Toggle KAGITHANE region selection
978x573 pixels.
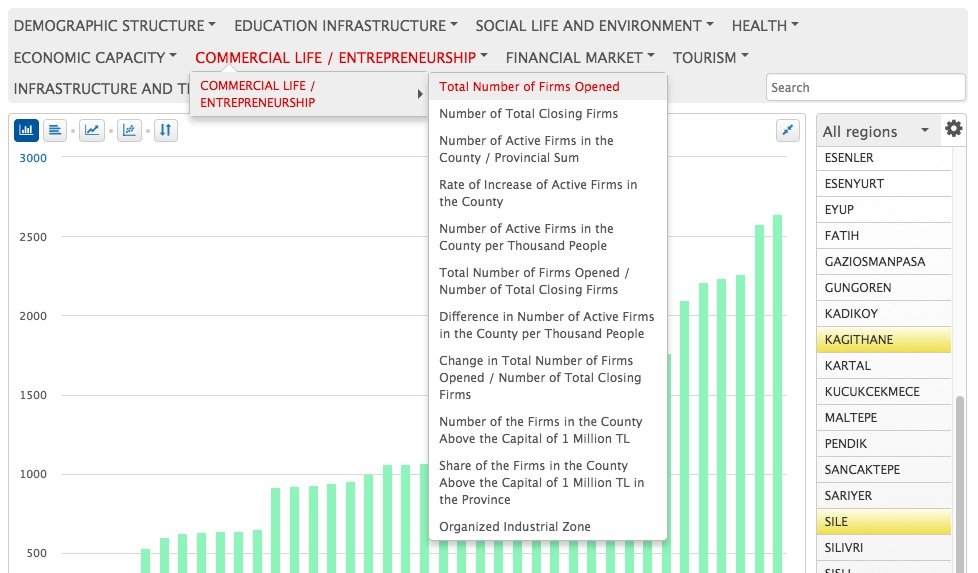(883, 340)
